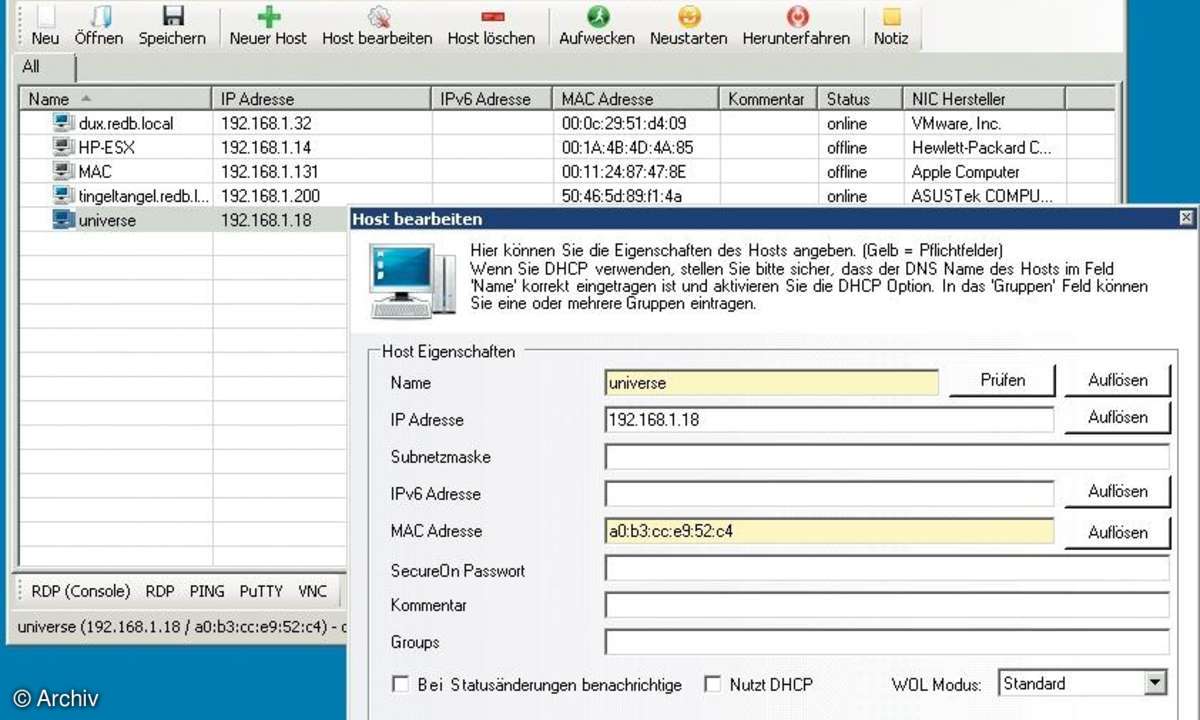This screenshot has height=720, width=1200.
Task: Add a host with Neuer Host
Action: point(269,17)
